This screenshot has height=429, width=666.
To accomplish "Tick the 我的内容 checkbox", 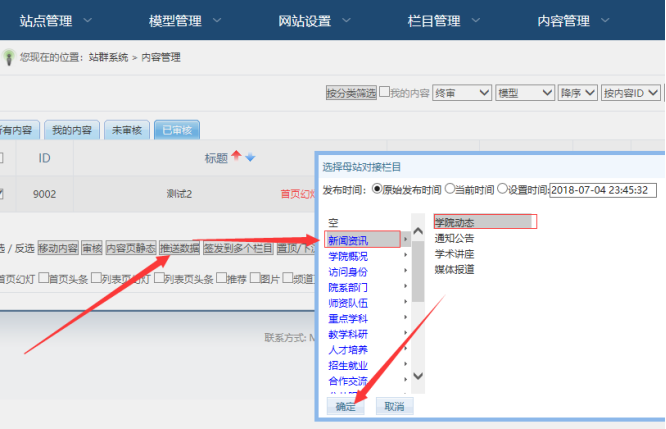I will click(385, 93).
